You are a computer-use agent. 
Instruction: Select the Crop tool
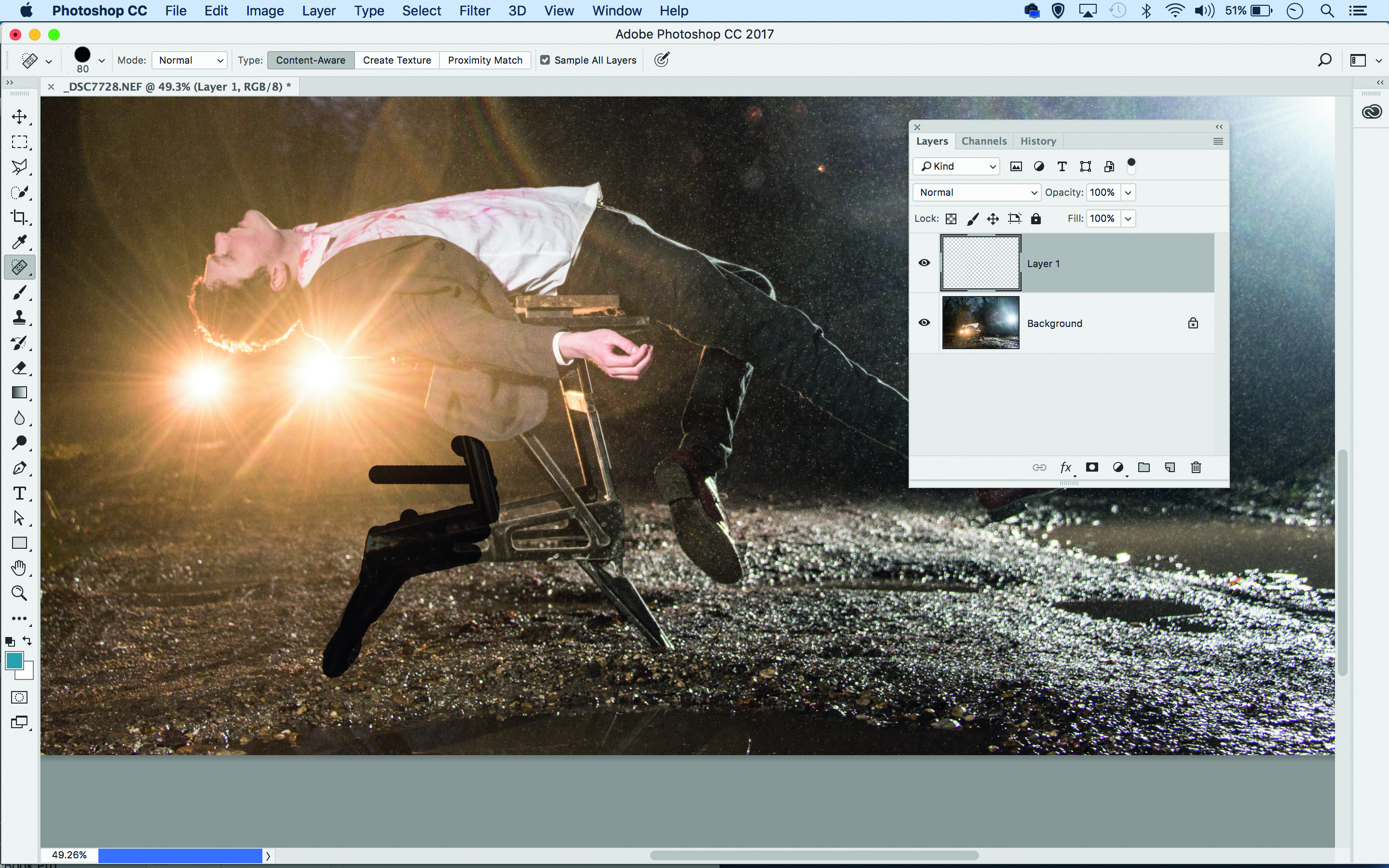(x=19, y=217)
